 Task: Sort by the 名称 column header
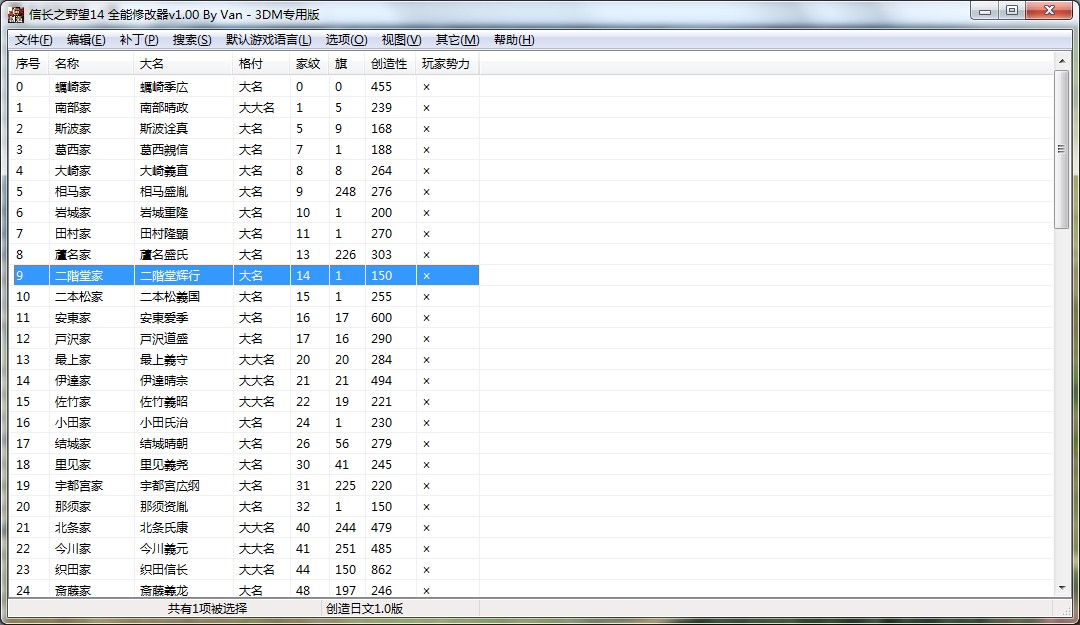tap(91, 63)
